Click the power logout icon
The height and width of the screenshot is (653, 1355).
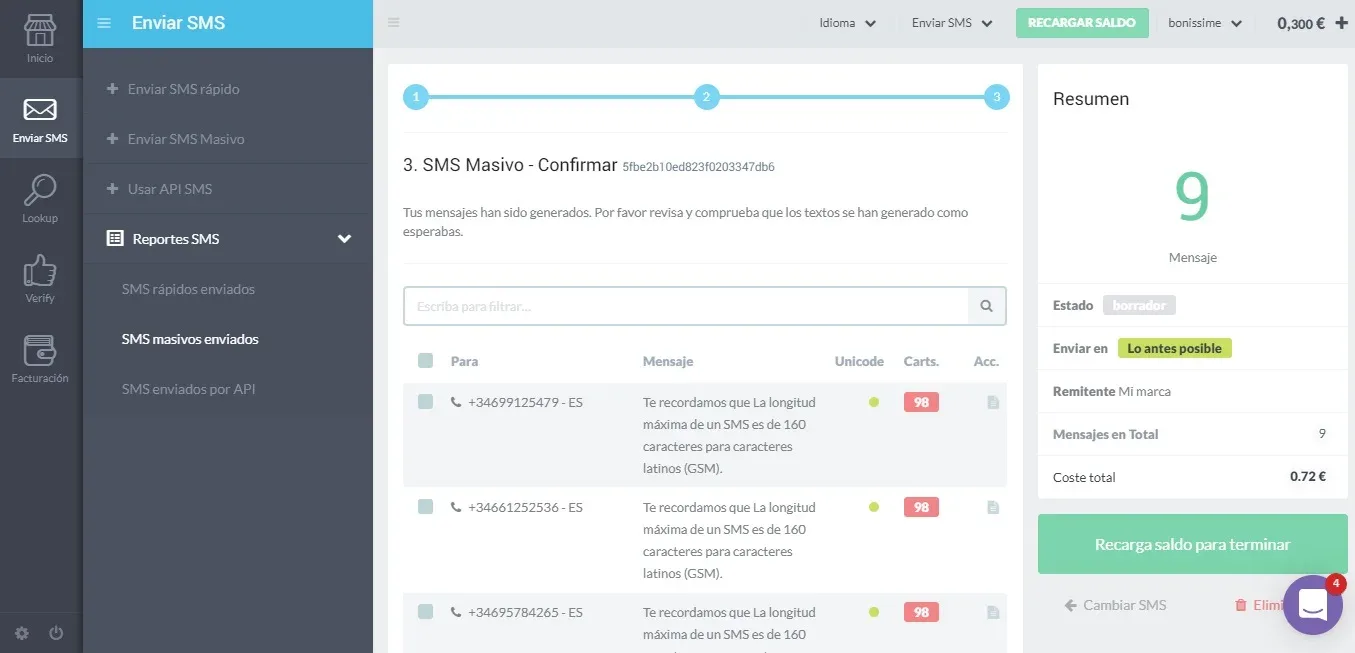56,633
